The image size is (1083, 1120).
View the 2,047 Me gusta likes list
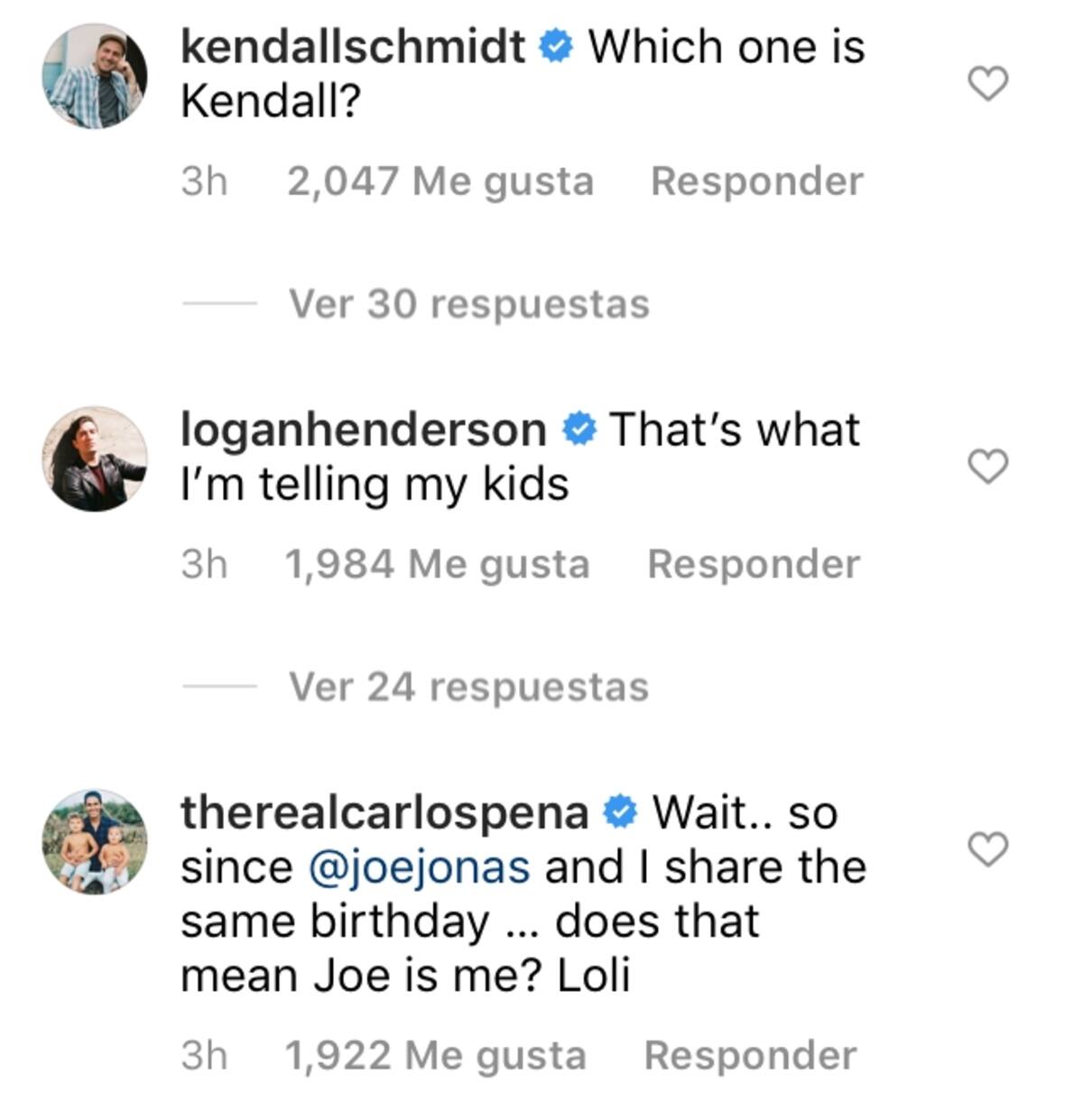point(440,180)
